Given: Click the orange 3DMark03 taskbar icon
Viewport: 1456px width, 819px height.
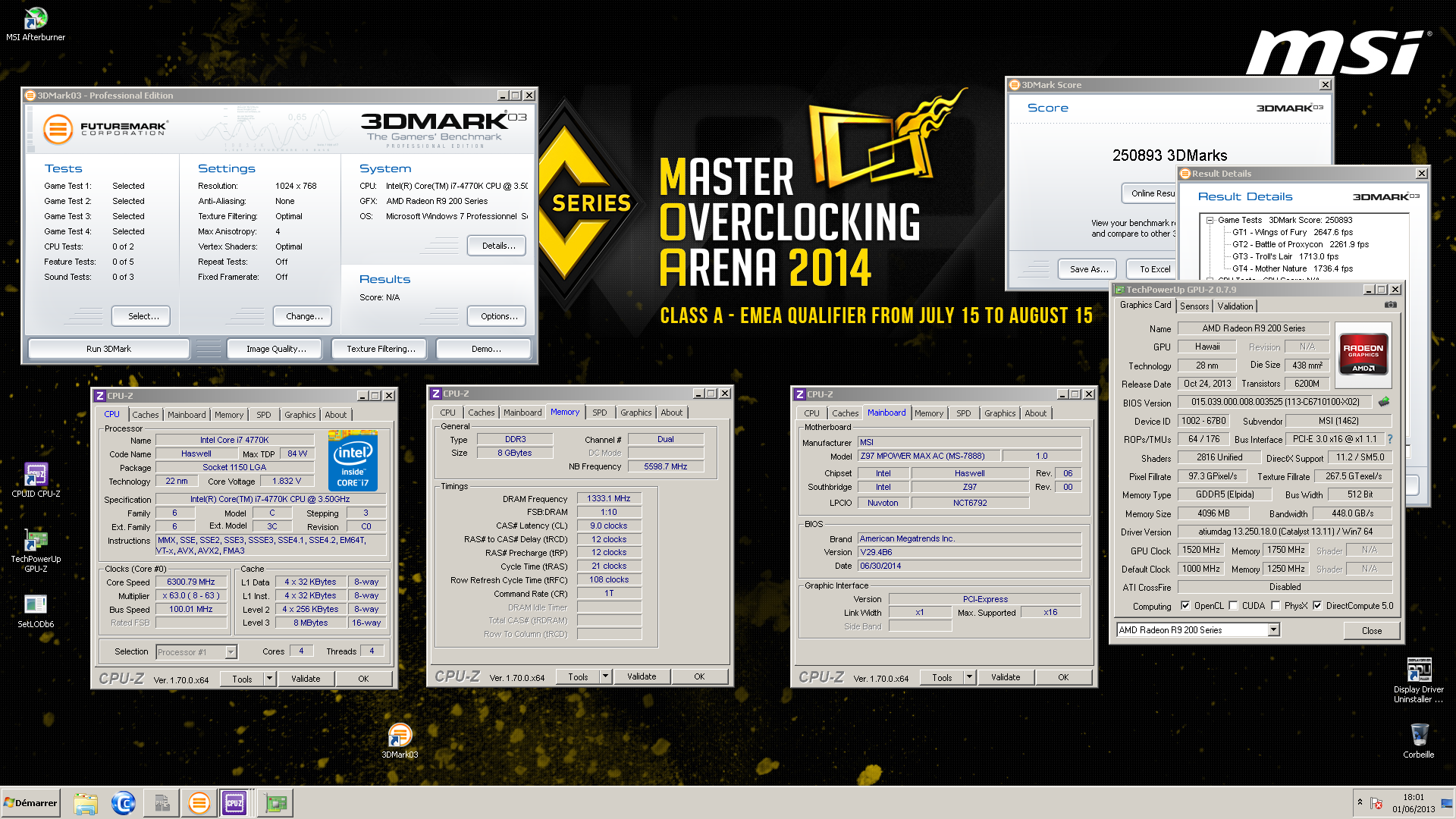Looking at the screenshot, I should pyautogui.click(x=199, y=802).
